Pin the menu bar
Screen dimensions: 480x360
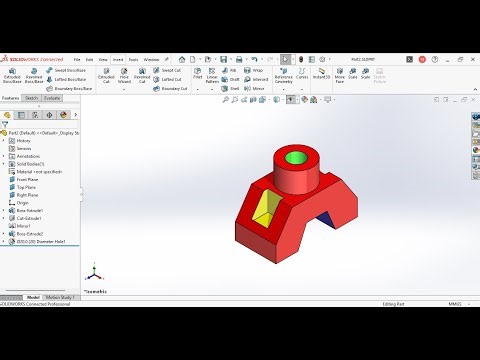click(x=166, y=59)
